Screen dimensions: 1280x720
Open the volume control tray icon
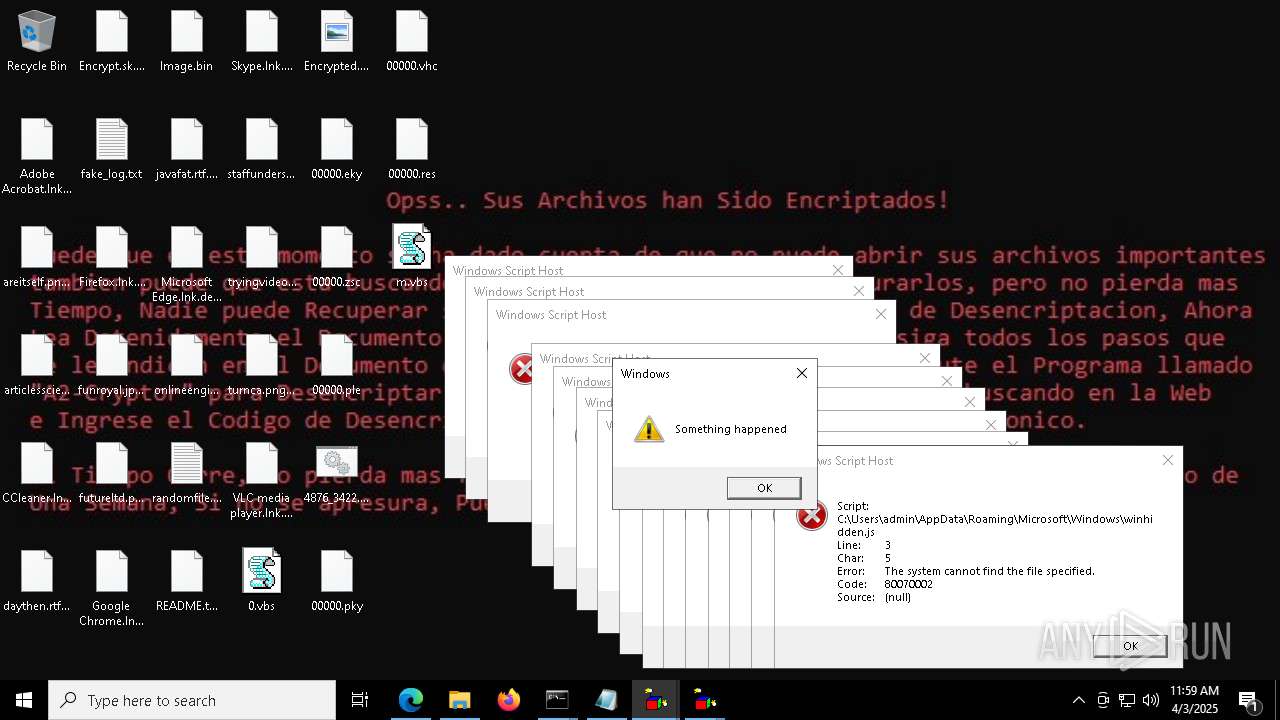tap(1151, 700)
